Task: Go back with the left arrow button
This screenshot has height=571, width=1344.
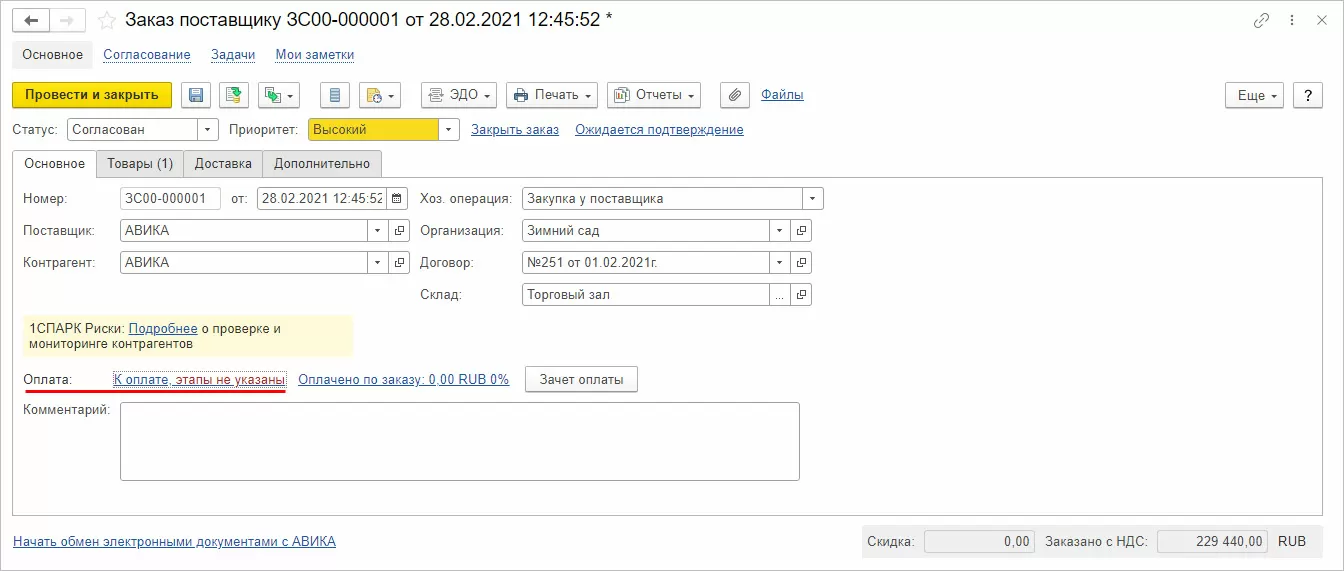Action: [30, 20]
